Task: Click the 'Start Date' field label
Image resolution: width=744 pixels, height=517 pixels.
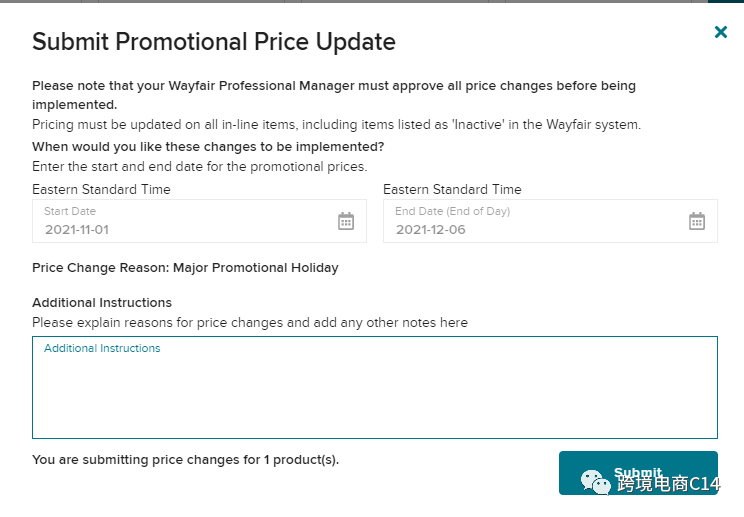Action: click(x=70, y=211)
